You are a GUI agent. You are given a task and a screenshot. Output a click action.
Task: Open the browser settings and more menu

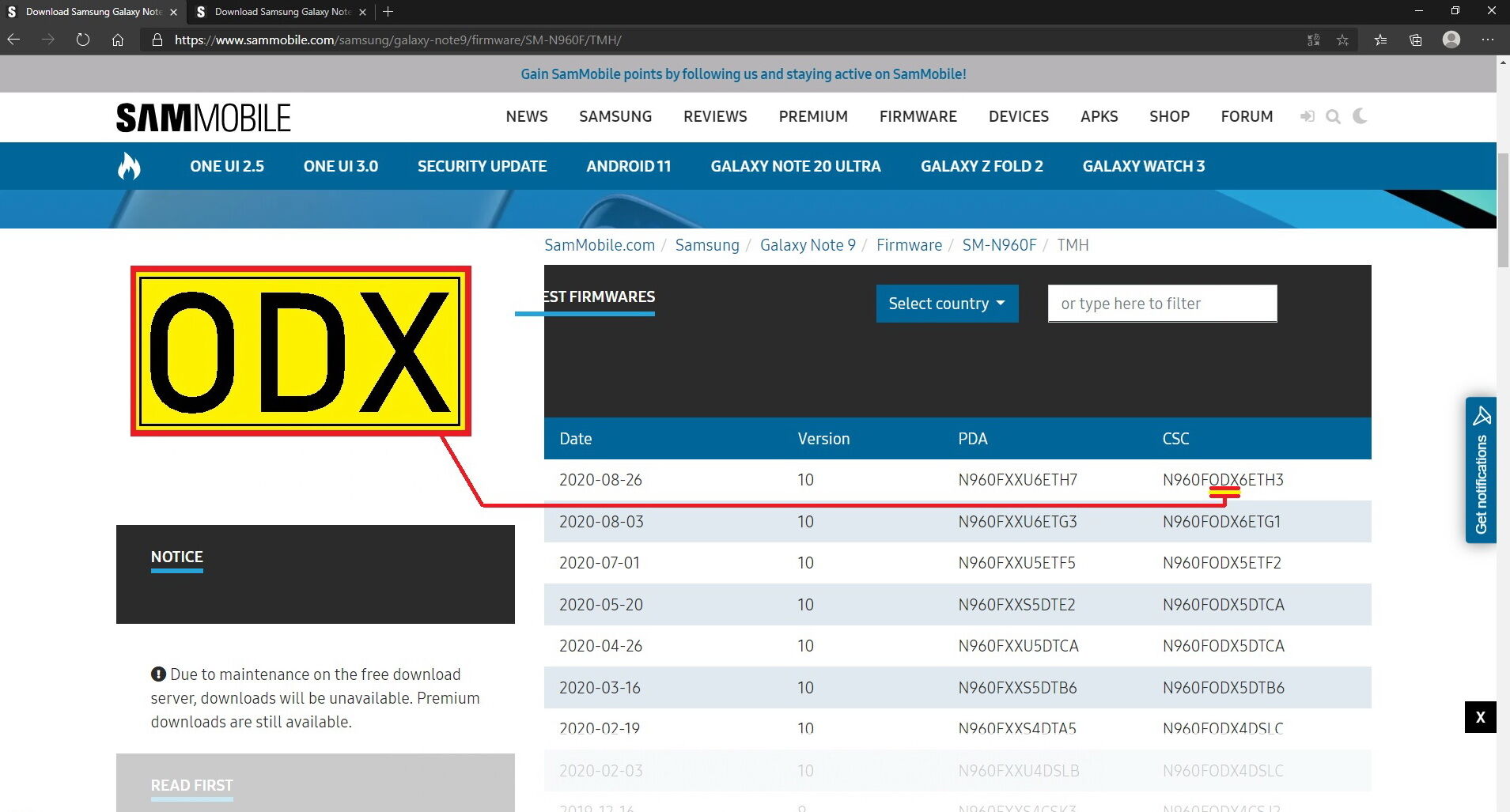pos(1488,40)
